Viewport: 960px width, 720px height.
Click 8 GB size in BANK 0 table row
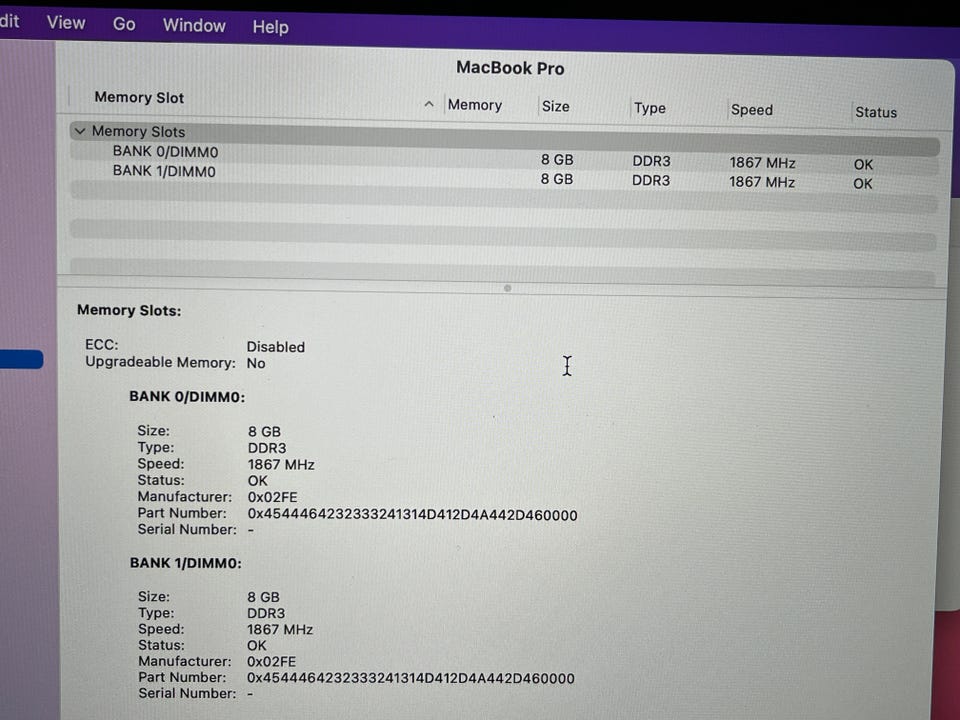click(557, 160)
